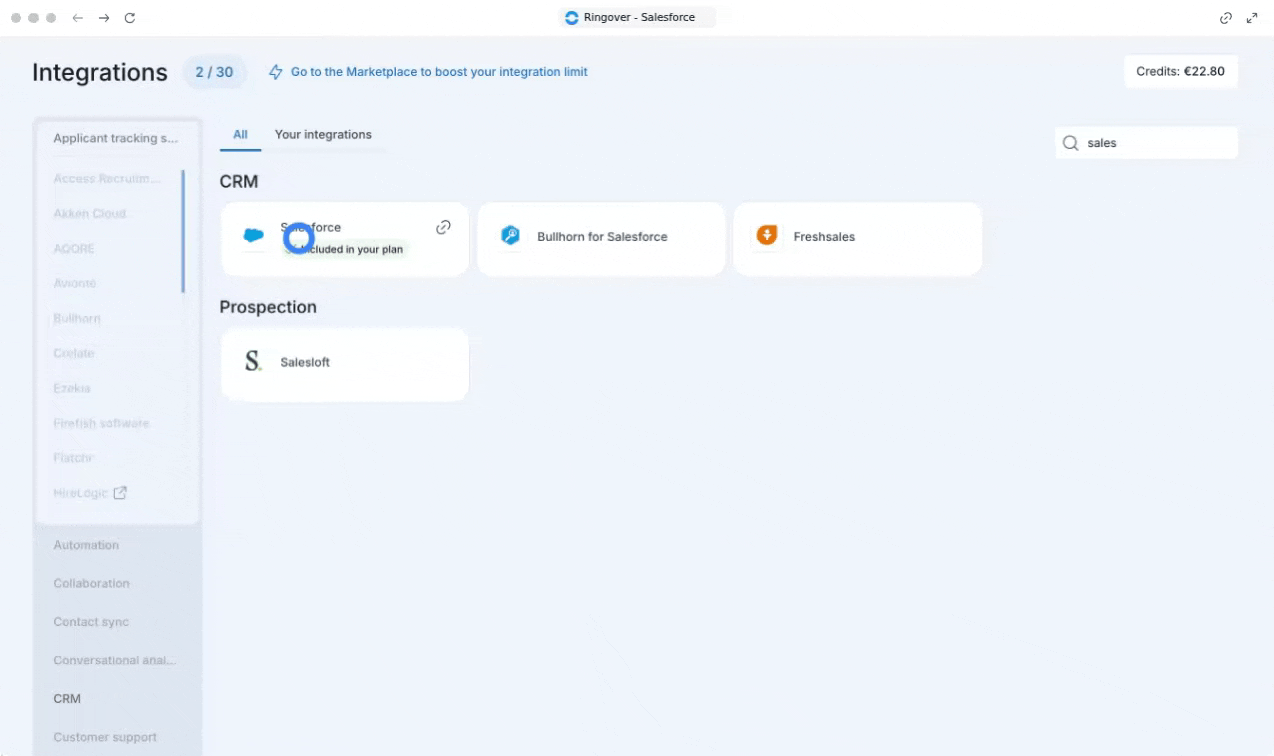The image size is (1274, 756).
Task: Select Firefish software in sidebar list
Action: click(x=101, y=423)
